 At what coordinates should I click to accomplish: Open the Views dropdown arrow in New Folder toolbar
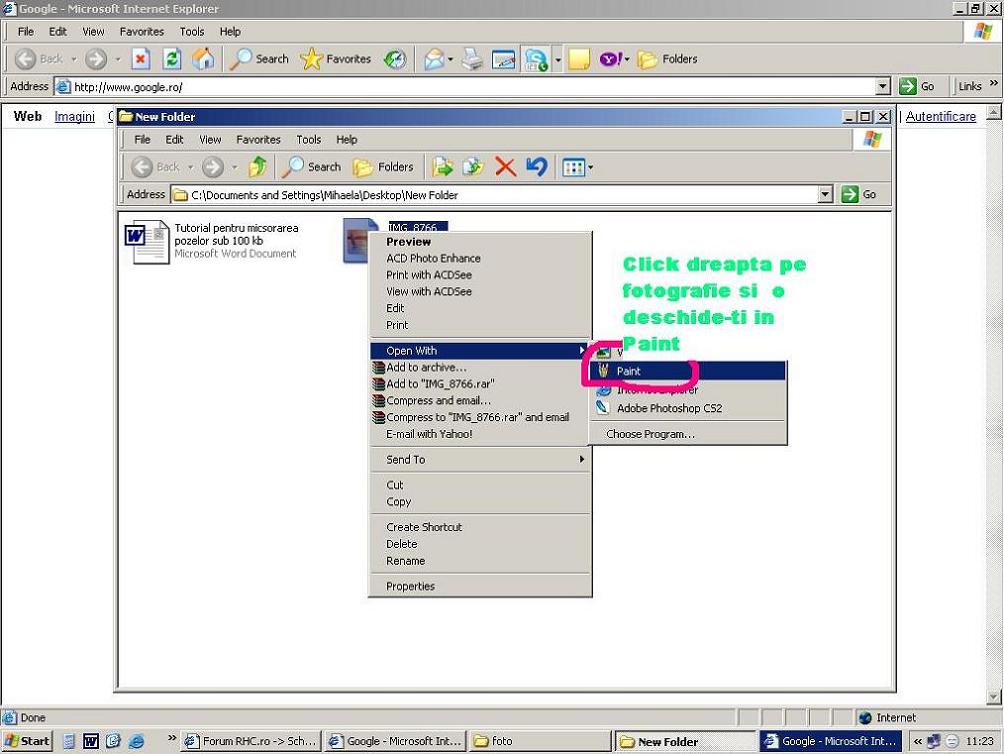[x=590, y=168]
